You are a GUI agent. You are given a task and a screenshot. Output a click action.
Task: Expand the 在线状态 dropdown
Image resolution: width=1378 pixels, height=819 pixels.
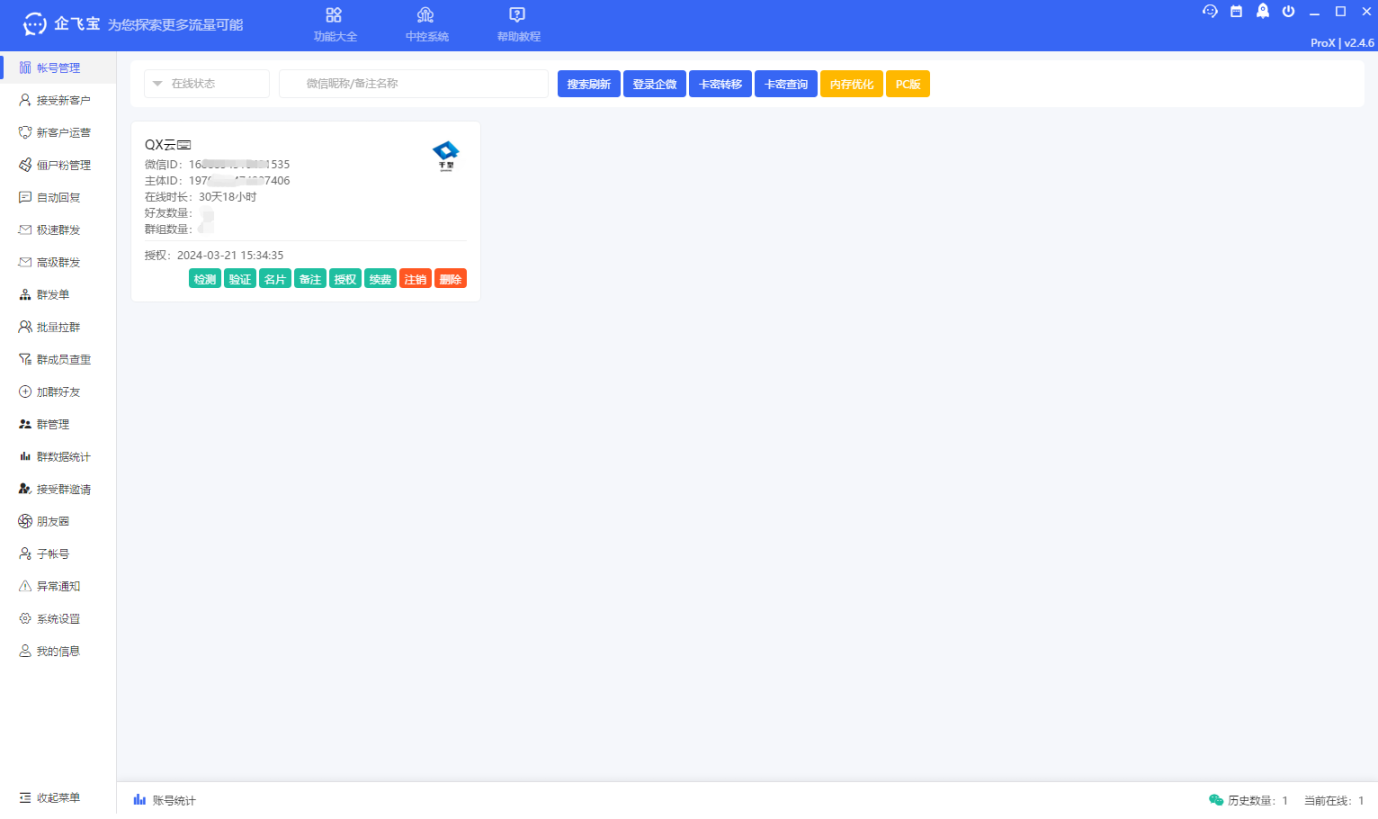tap(207, 84)
